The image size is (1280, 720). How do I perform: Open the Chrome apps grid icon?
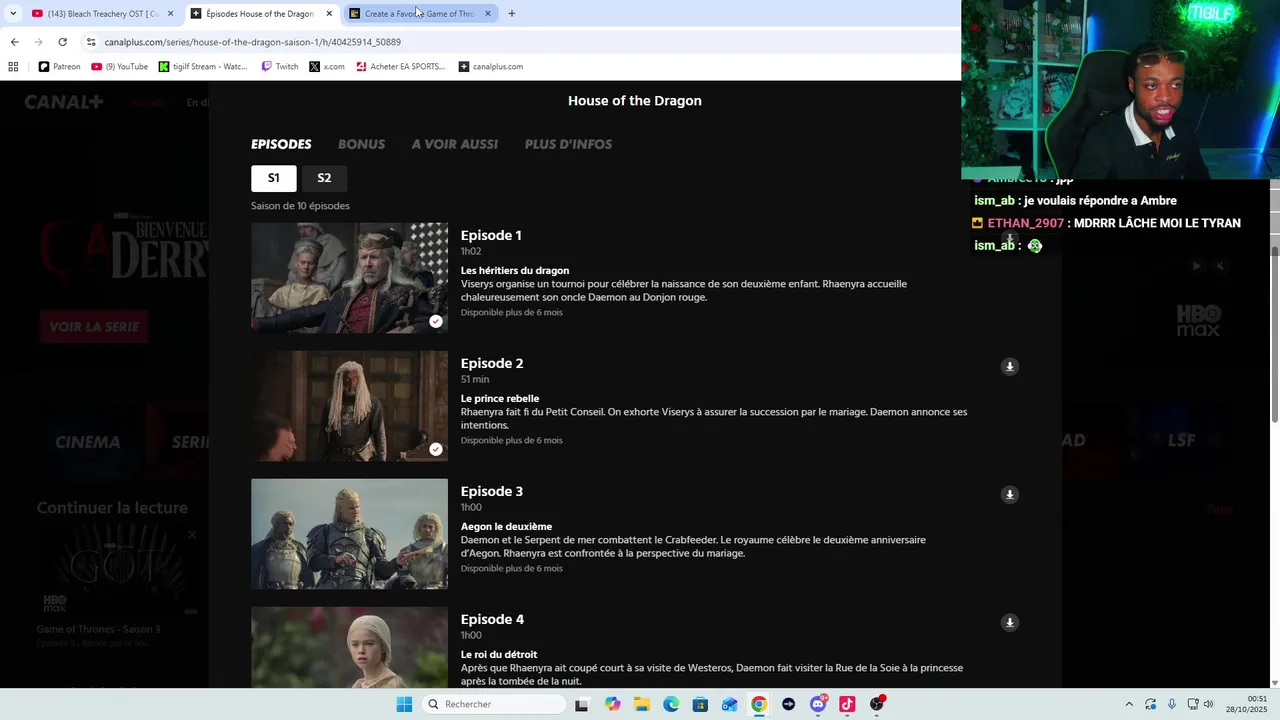13,67
